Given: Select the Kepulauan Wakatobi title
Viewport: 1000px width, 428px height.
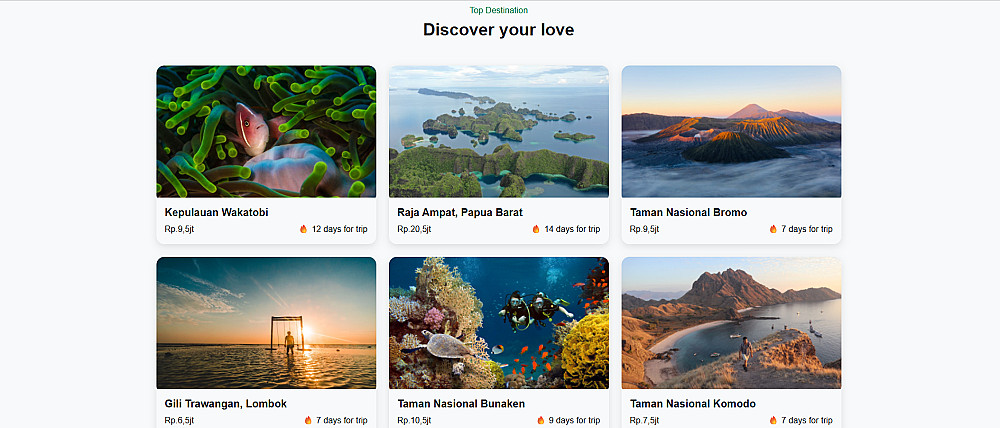Looking at the screenshot, I should coord(216,212).
